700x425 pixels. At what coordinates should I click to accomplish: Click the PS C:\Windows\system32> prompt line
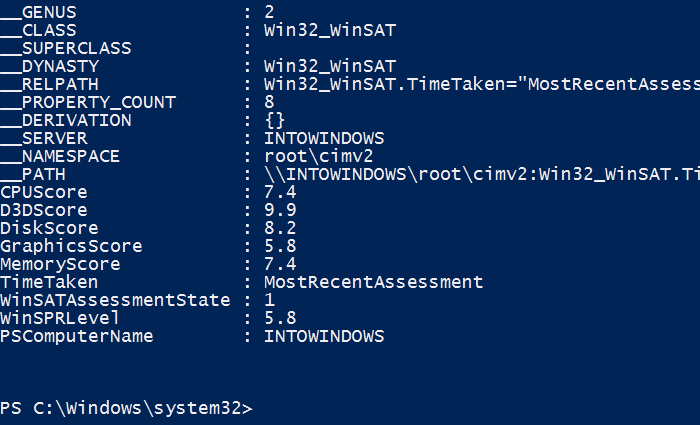[x=126, y=407]
